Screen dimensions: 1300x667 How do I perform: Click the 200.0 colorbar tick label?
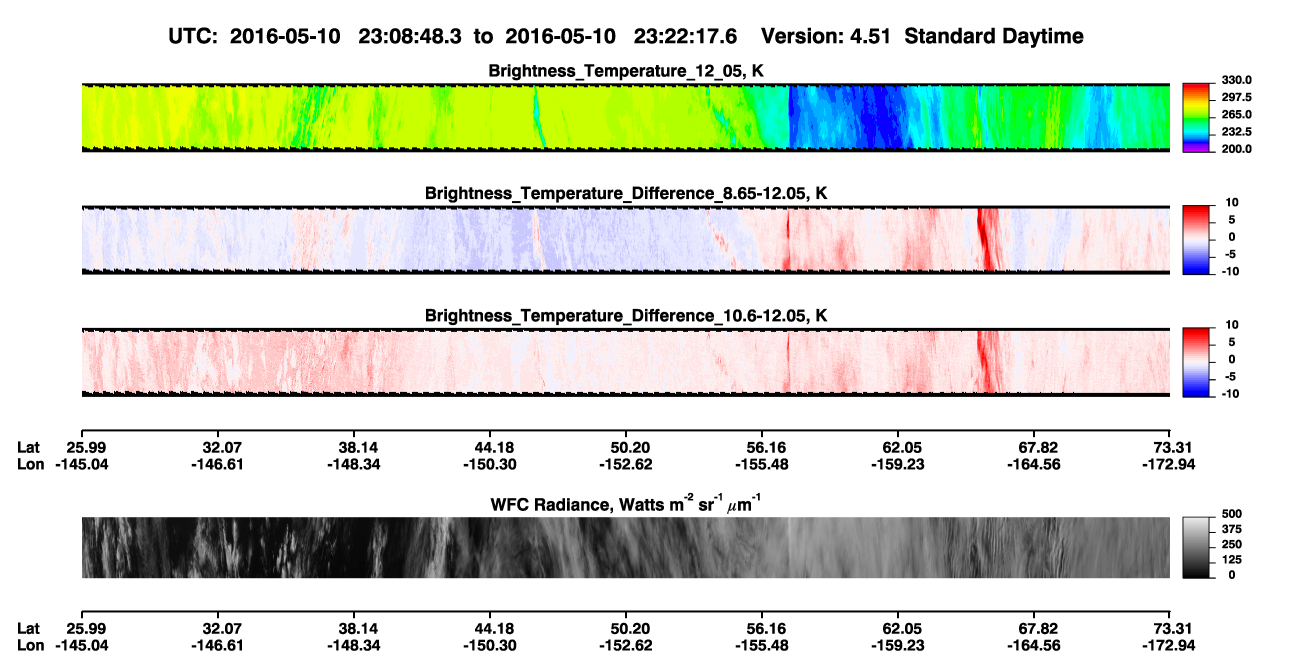pyautogui.click(x=1235, y=149)
